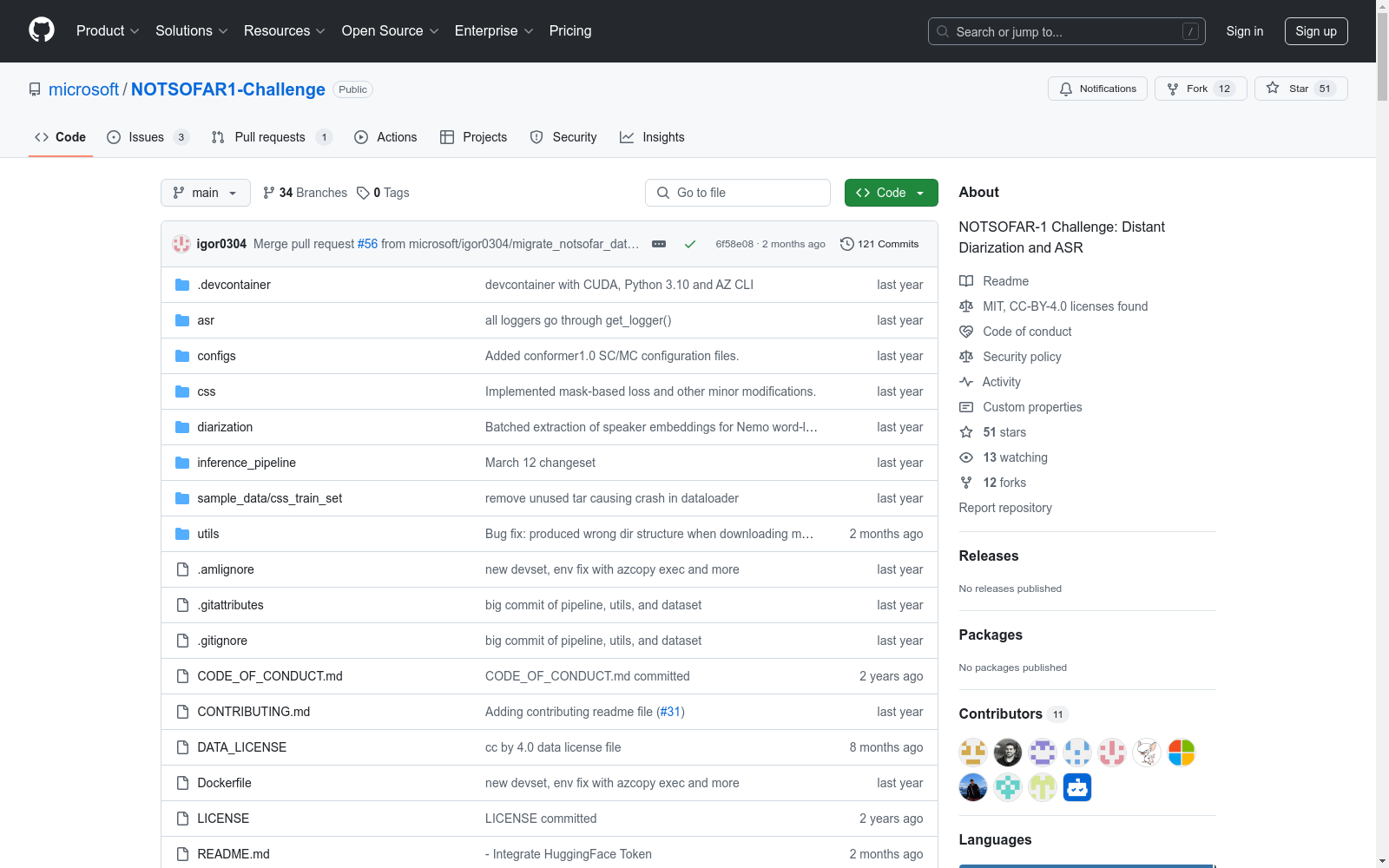Open pull request #56 link
The image size is (1389, 868).
(x=368, y=244)
